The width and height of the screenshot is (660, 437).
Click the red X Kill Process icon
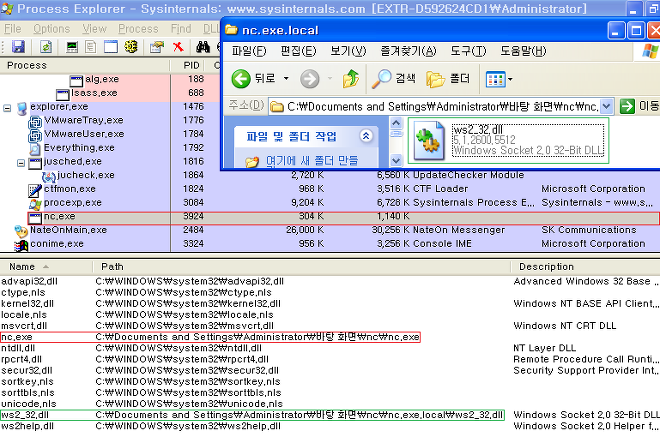[x=178, y=47]
